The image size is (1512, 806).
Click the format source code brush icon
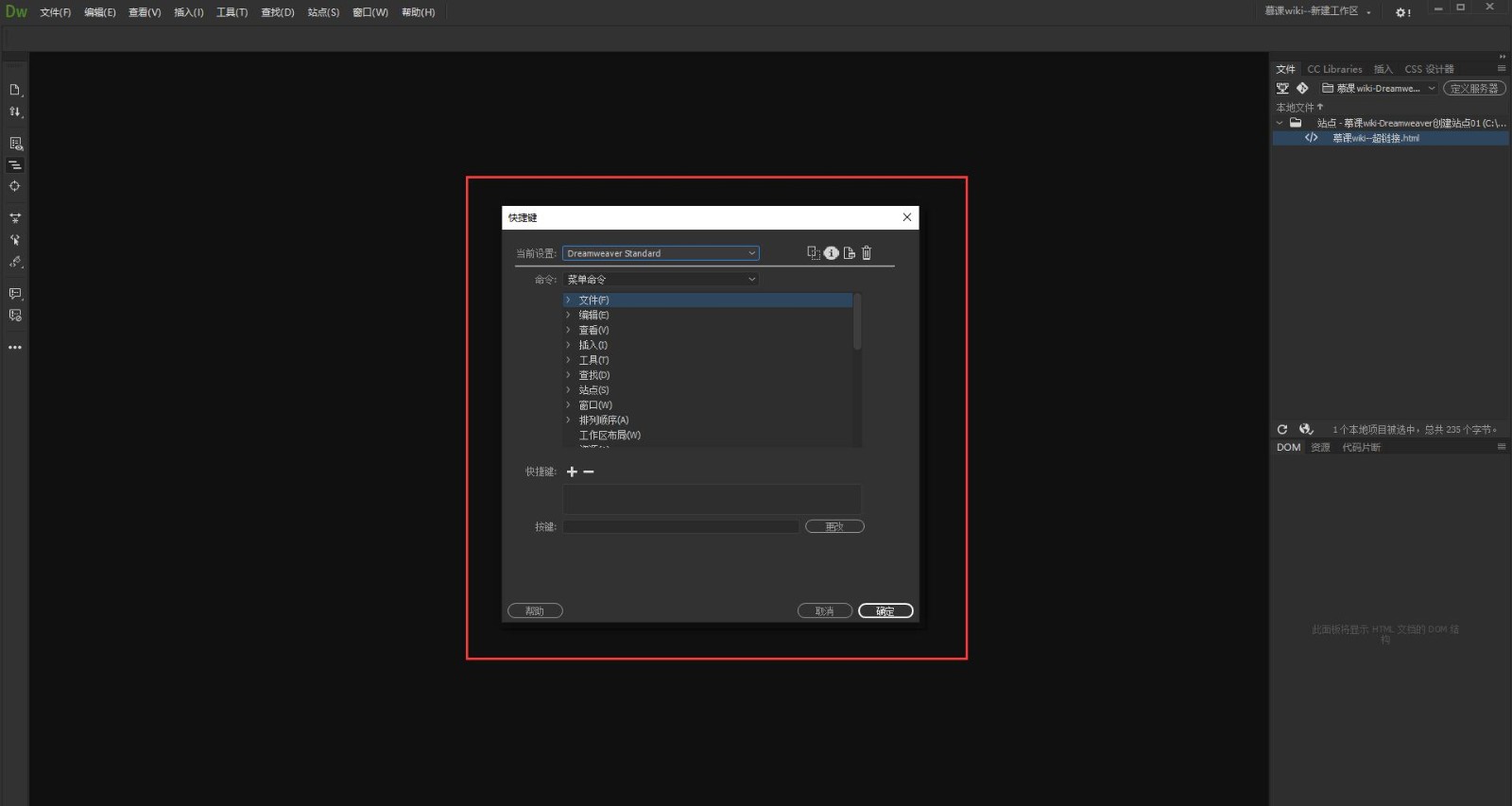click(x=14, y=262)
